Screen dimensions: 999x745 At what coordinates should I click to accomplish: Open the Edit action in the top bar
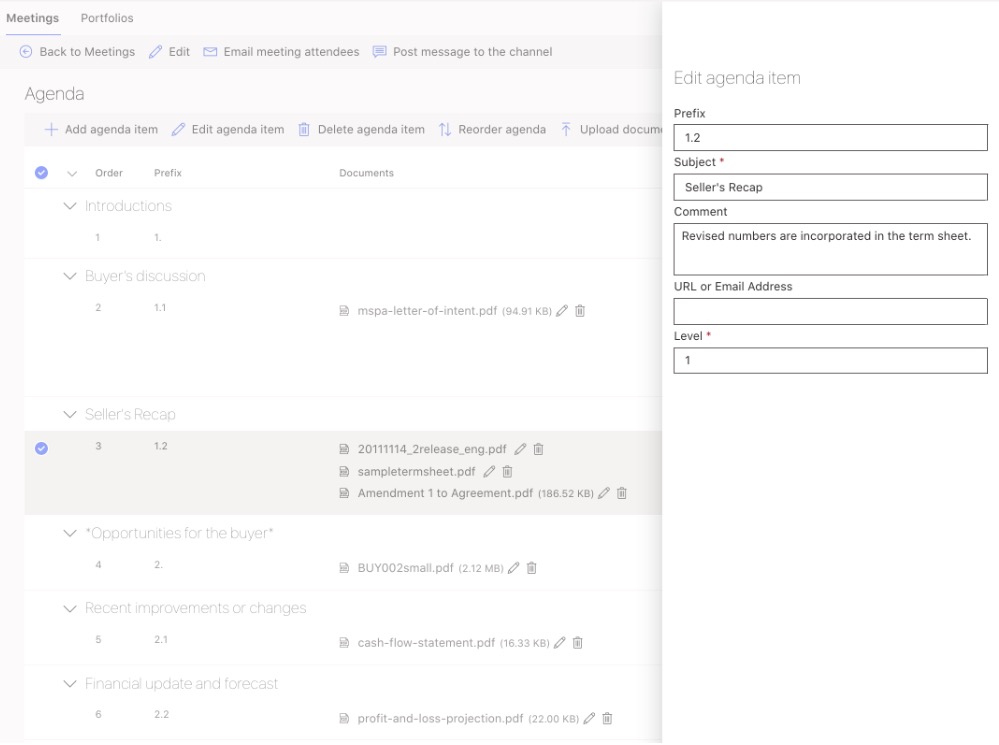point(171,51)
